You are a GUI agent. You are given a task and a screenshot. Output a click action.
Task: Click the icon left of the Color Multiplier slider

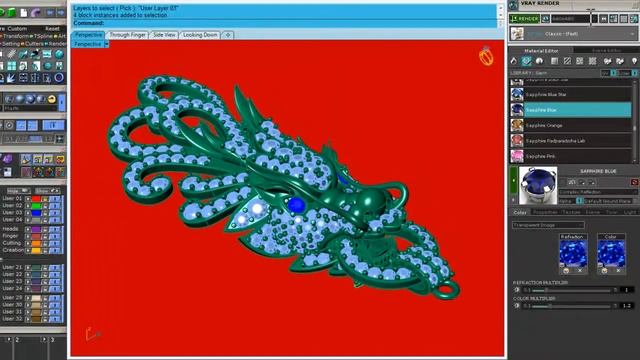pos(517,306)
